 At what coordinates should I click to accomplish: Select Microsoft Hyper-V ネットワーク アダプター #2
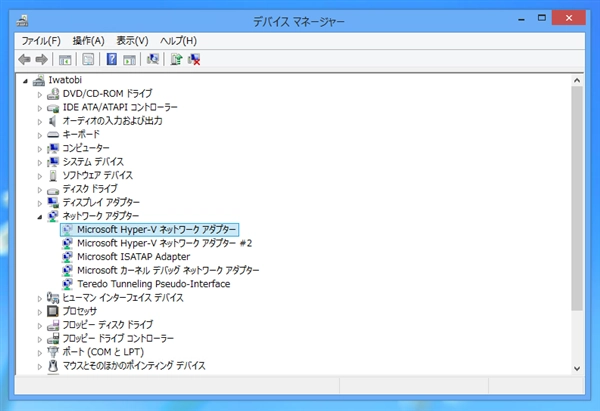coord(165,243)
